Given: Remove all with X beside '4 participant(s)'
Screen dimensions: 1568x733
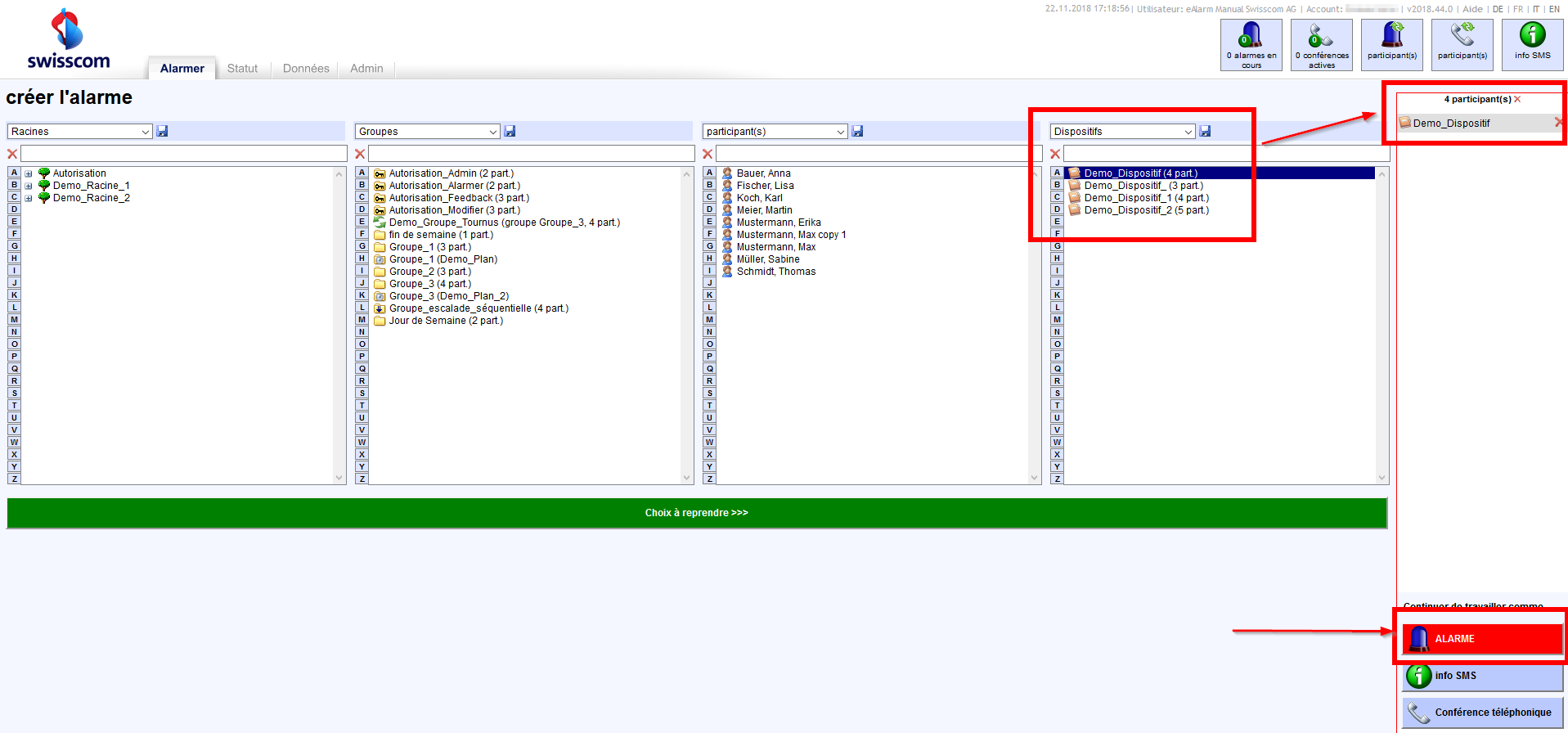Looking at the screenshot, I should pos(1517,100).
